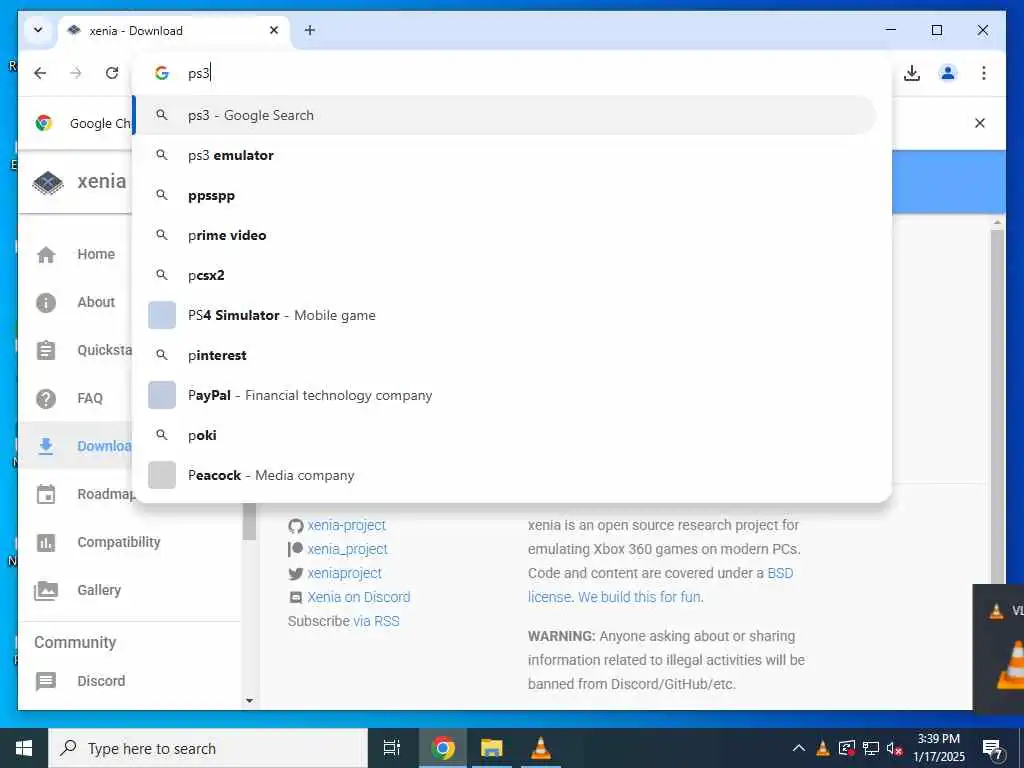1024x768 pixels.
Task: Choose the 'ps3 - Google Search' suggestion
Action: [x=504, y=116]
